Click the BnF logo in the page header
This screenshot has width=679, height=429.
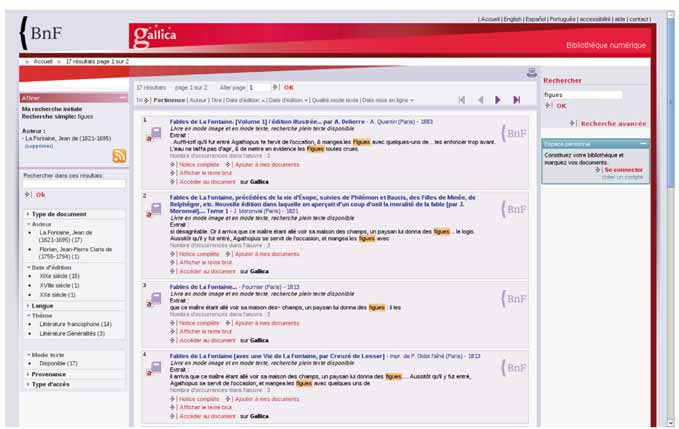pos(41,33)
